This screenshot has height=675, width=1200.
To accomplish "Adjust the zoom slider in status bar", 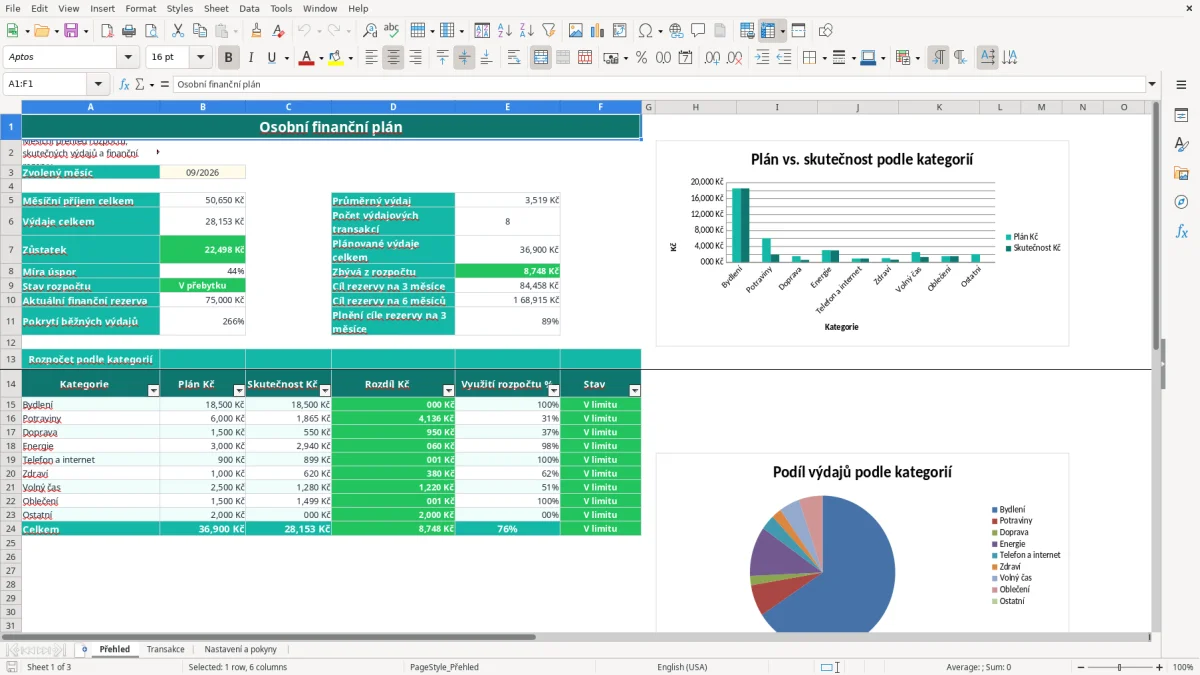I will 1119,667.
